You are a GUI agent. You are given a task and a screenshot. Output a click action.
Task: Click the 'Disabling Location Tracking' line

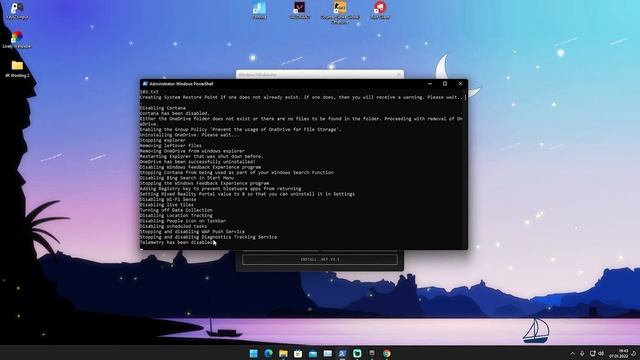176,216
